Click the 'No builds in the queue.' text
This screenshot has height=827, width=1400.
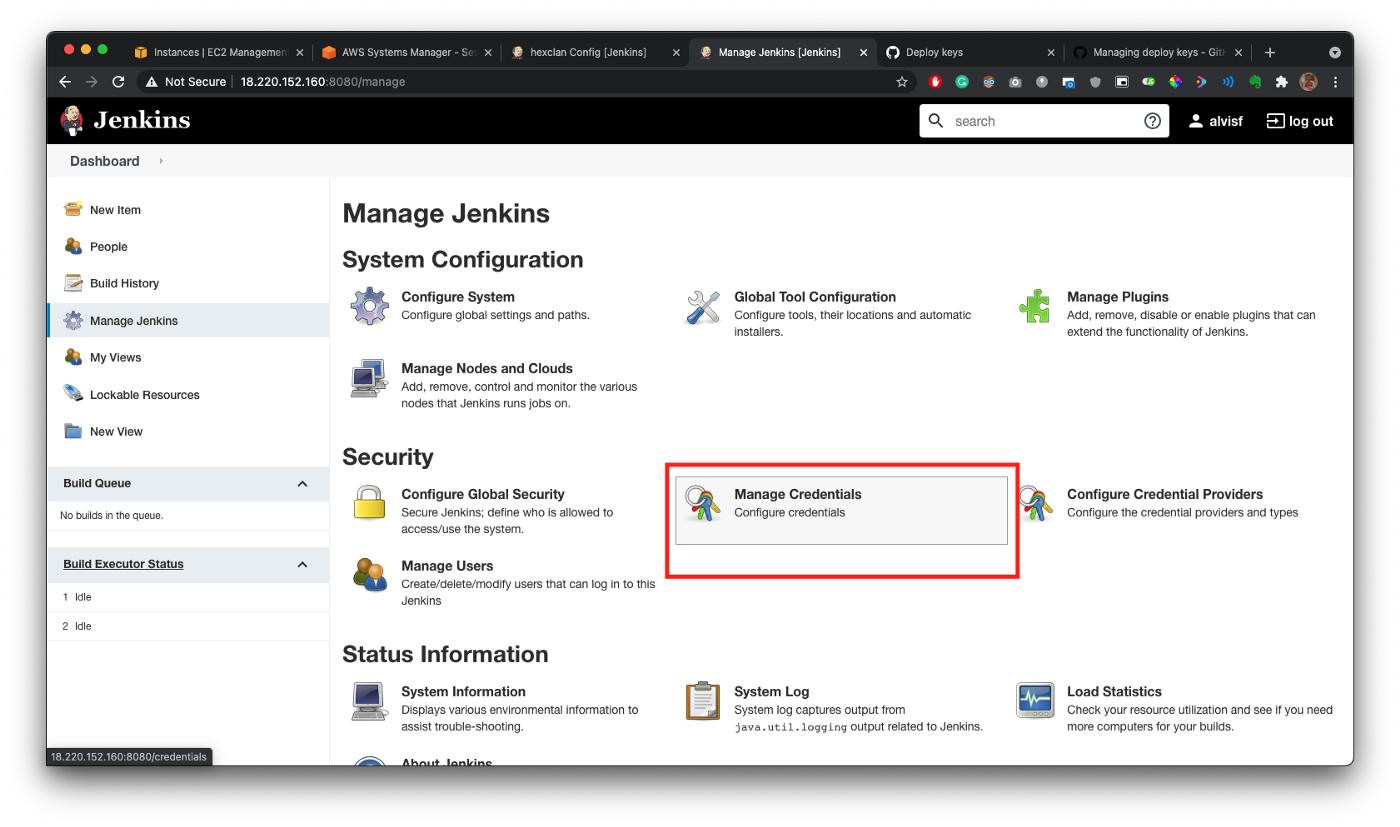112,516
